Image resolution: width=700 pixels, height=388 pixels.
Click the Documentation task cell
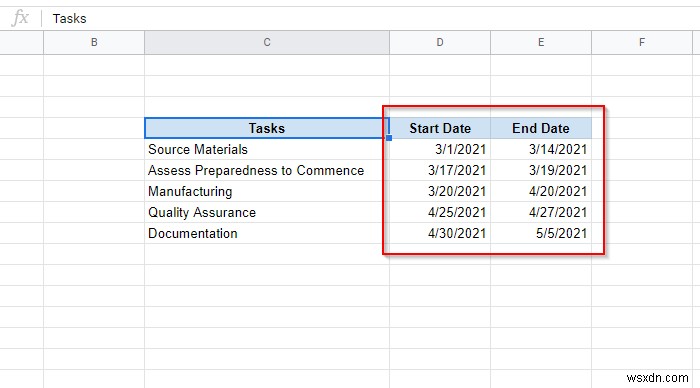coord(267,233)
